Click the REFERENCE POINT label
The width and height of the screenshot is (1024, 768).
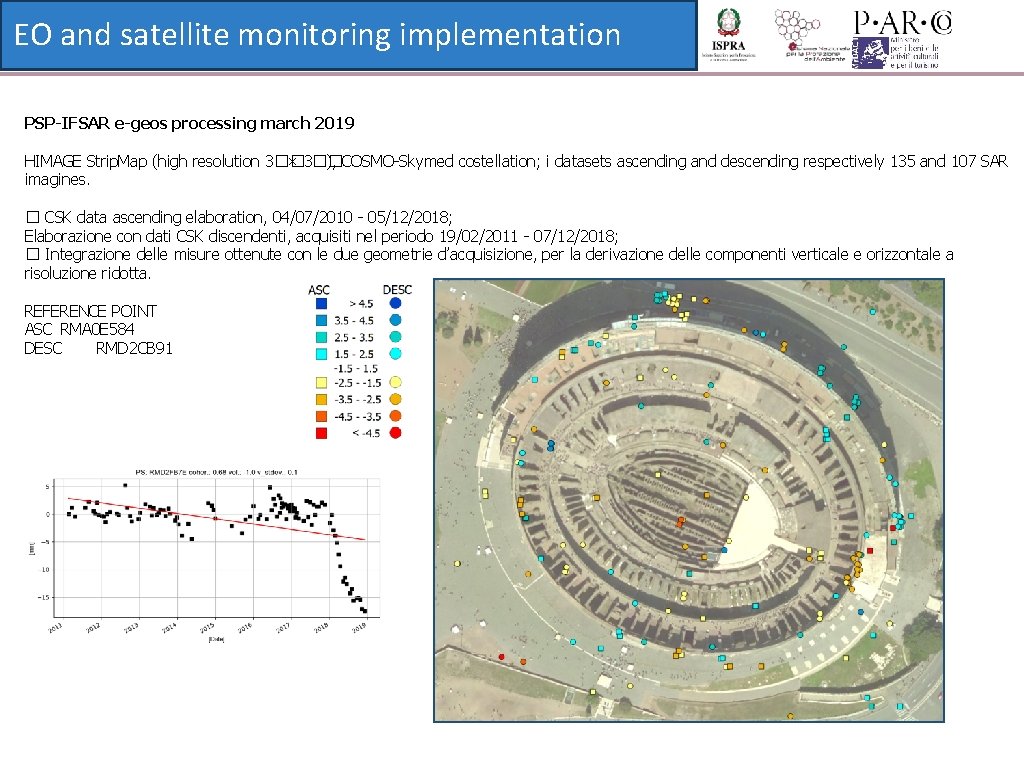90,311
